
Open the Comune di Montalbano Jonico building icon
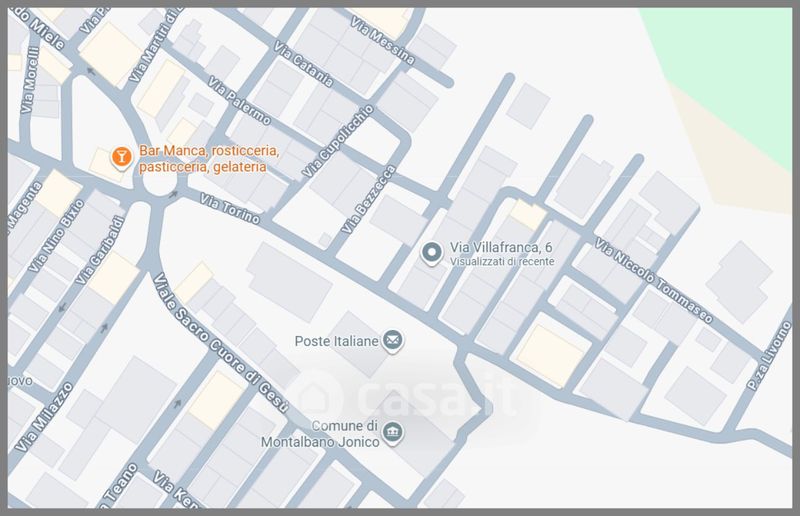395,434
